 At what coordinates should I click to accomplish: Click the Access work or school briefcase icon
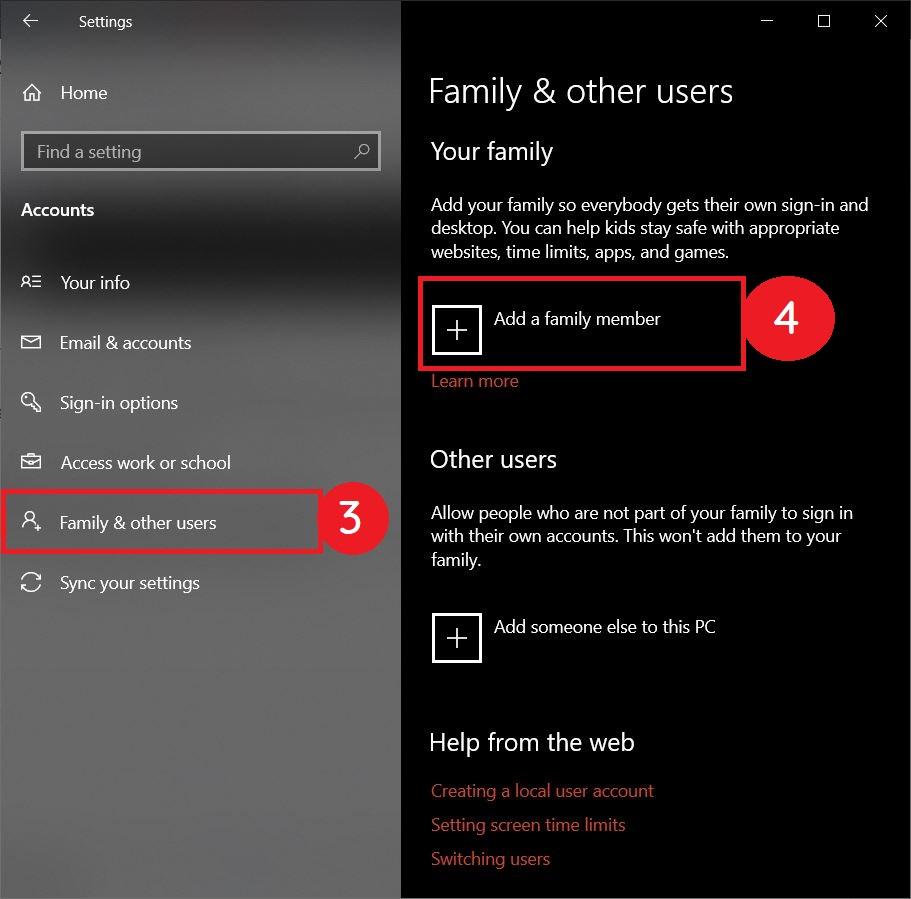click(x=31, y=462)
